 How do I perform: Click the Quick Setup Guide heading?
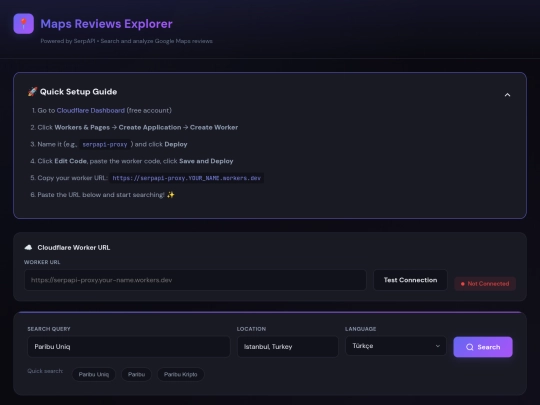(78, 92)
